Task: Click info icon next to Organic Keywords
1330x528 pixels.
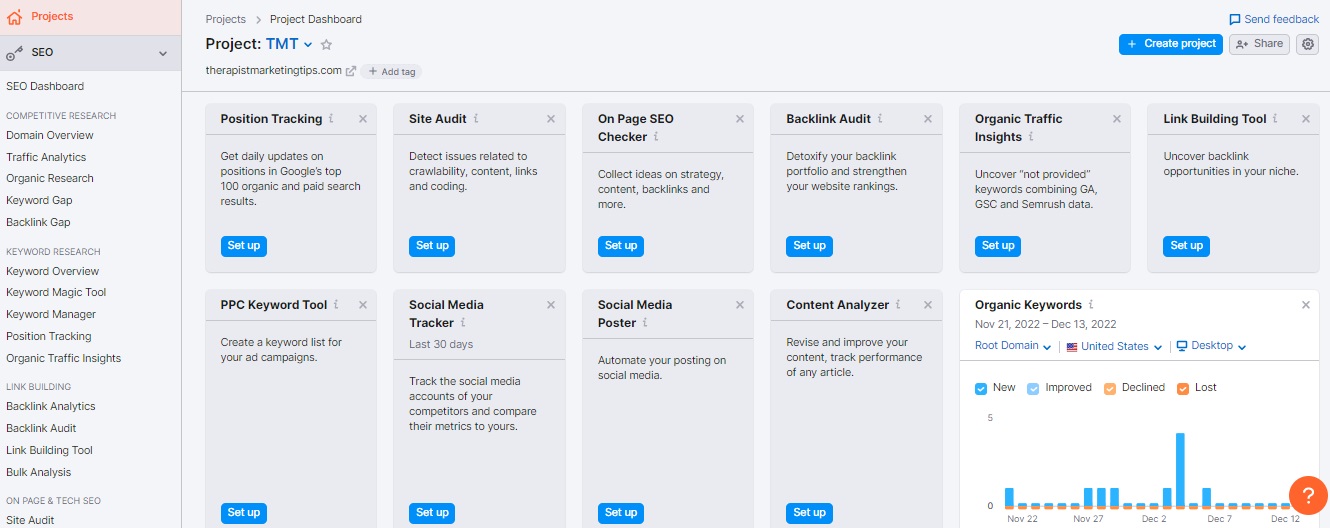Action: 1091,304
